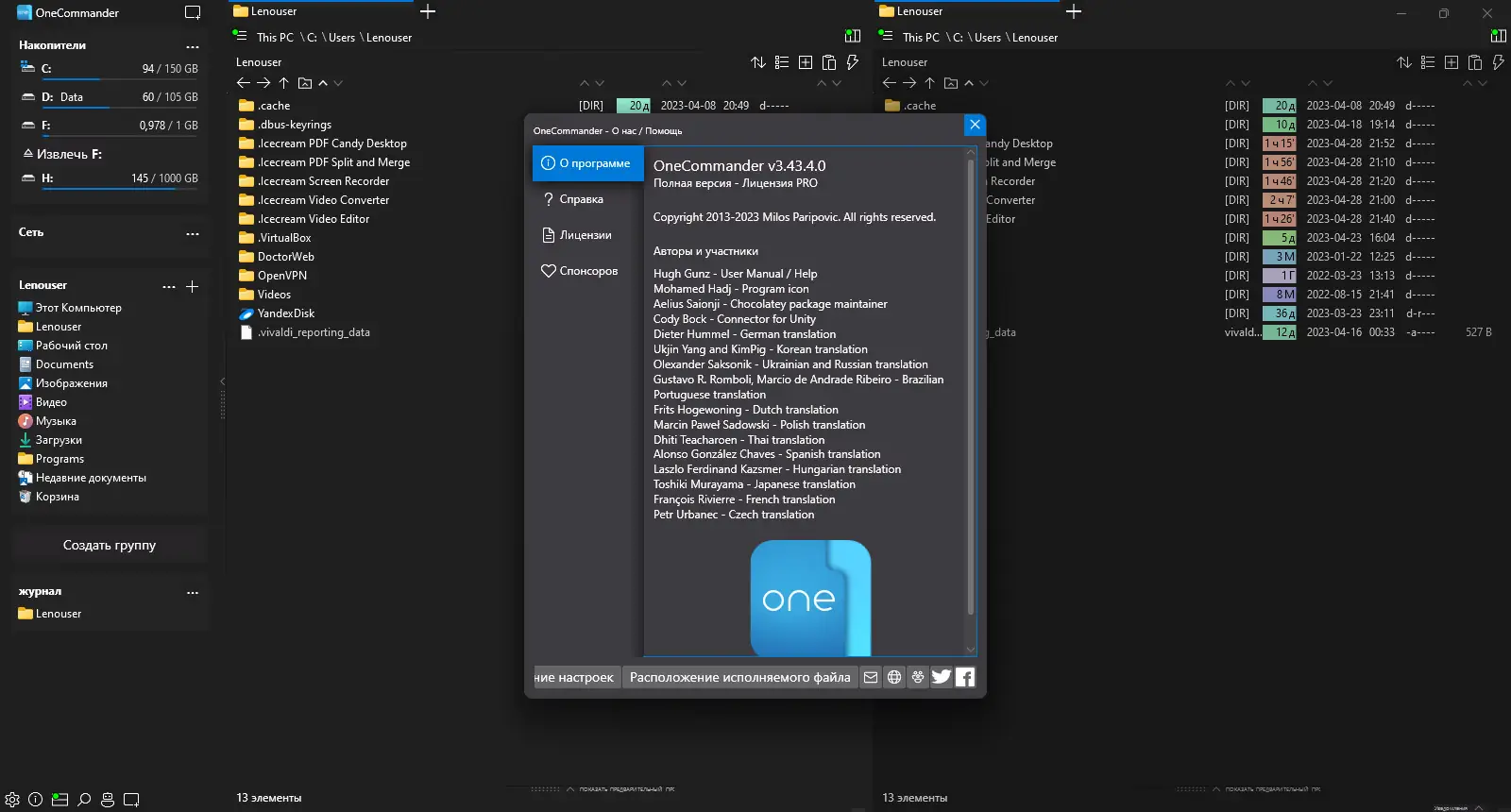The height and width of the screenshot is (812, 1511).
Task: Add a new tab in right pane
Action: coord(1074,11)
